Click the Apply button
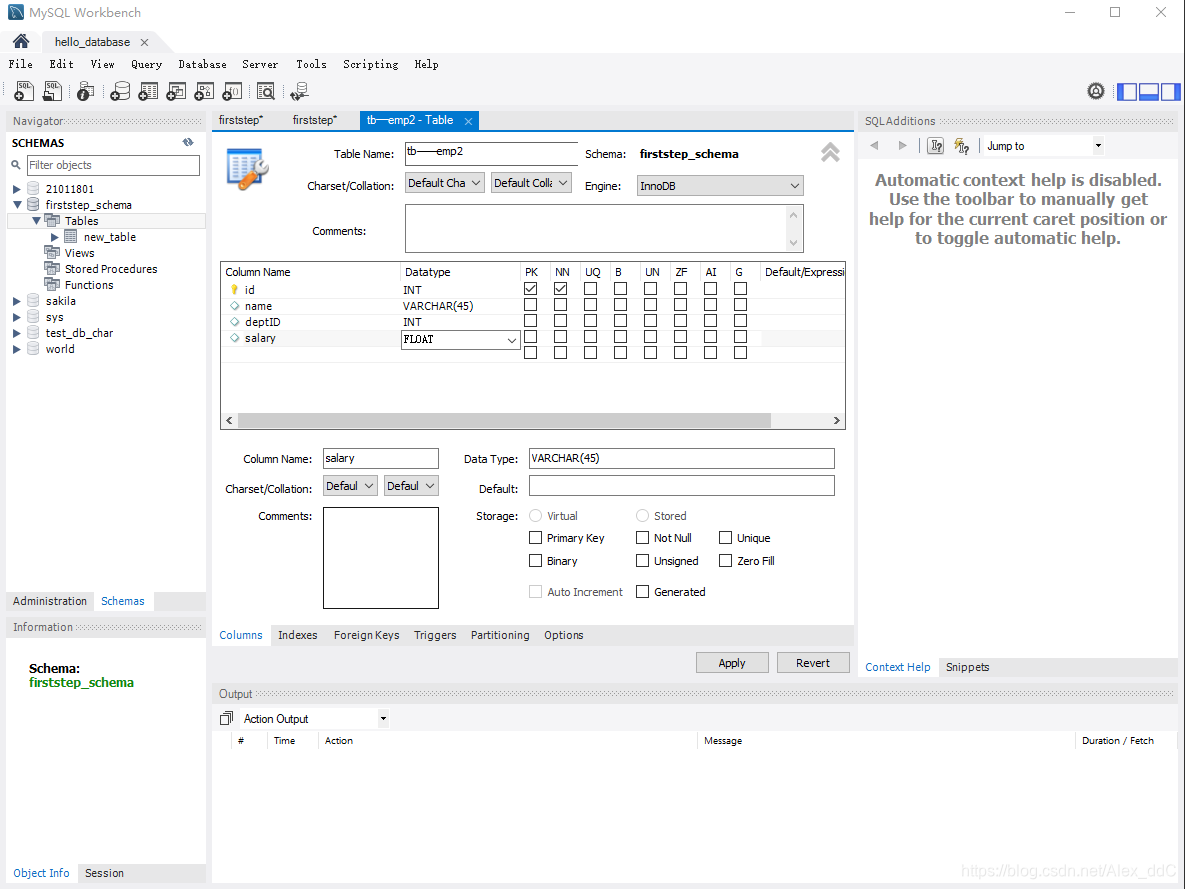 click(x=732, y=663)
